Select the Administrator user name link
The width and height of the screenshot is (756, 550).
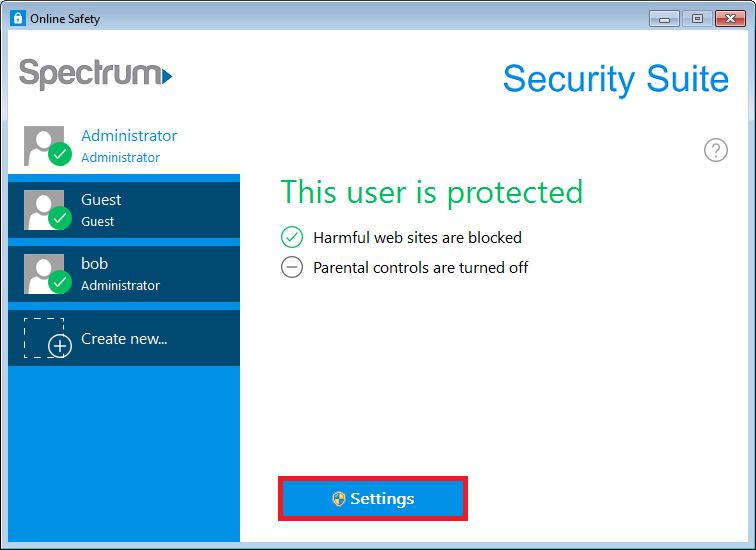(129, 135)
